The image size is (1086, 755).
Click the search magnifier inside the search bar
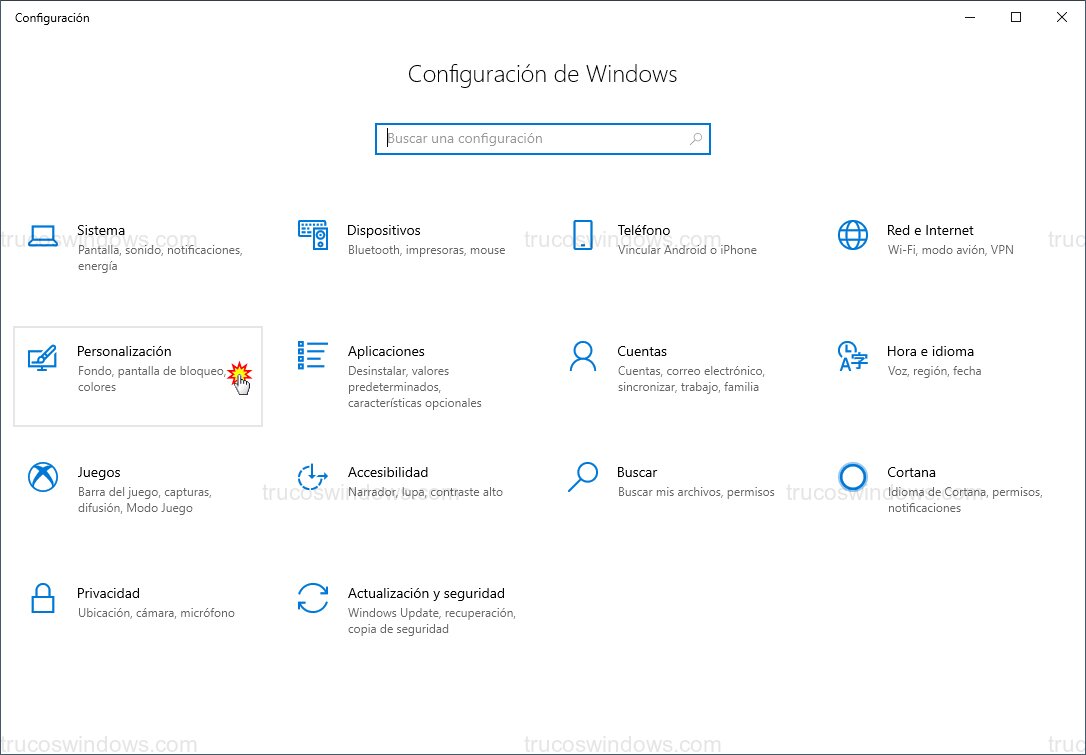pyautogui.click(x=695, y=138)
